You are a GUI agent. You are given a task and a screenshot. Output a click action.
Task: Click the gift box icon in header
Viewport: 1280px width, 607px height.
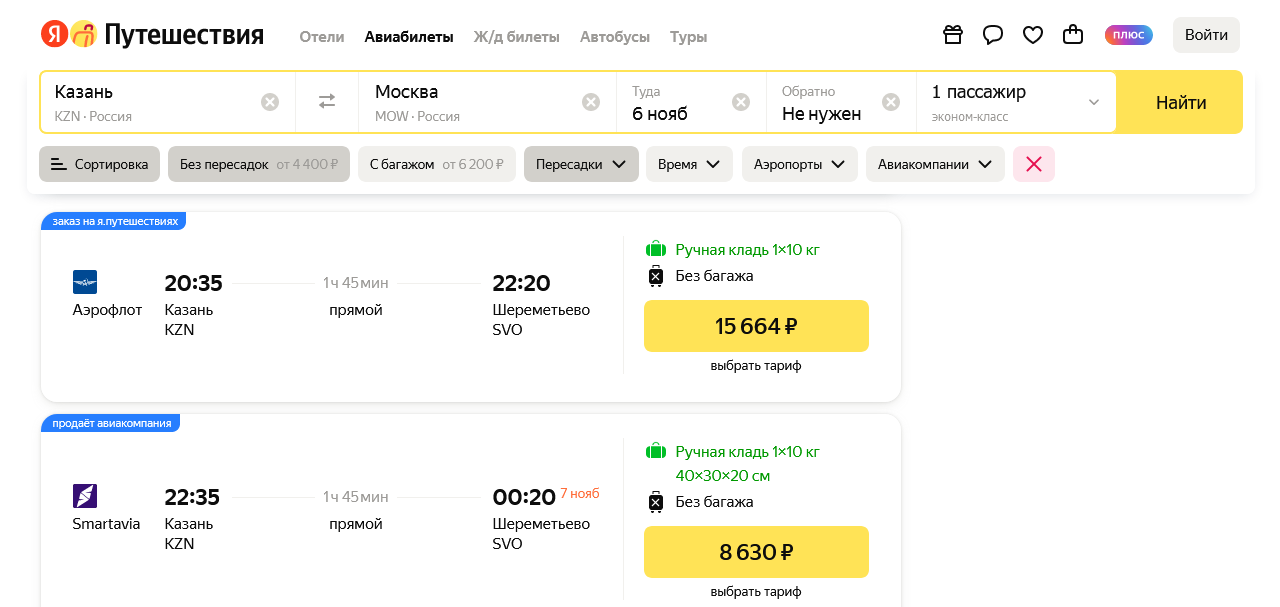coord(953,35)
